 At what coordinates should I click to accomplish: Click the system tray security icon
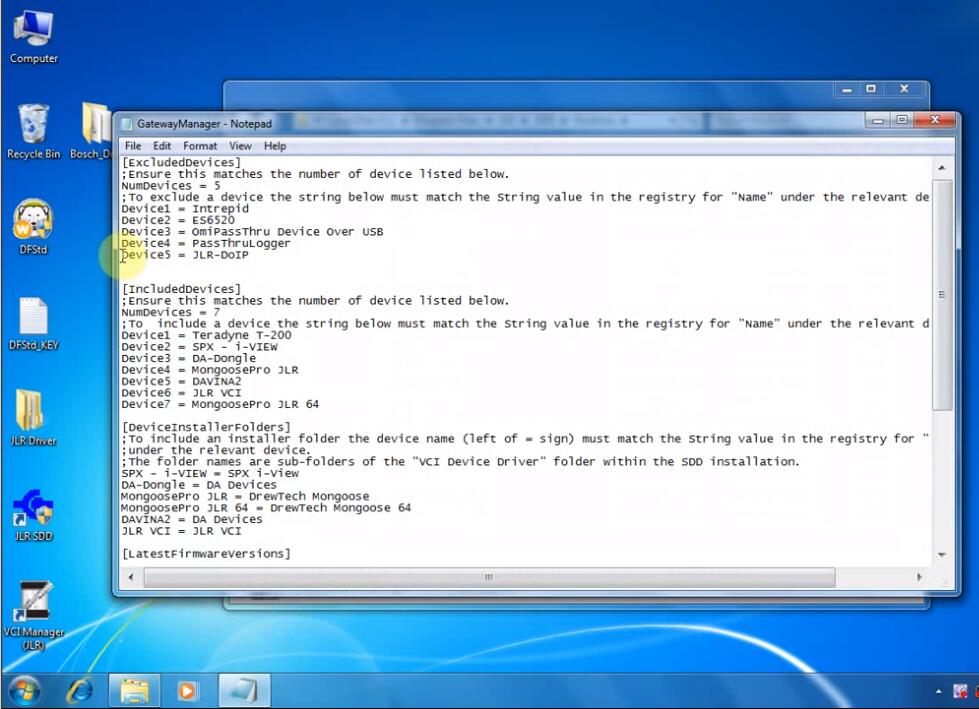960,692
